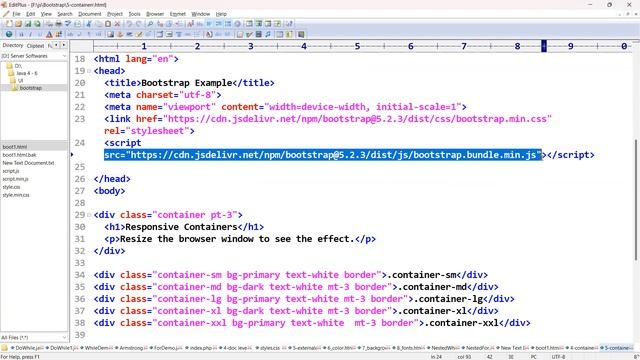Toggle Word Wrap from the toolbar
640x360 pixels.
[x=209, y=24]
